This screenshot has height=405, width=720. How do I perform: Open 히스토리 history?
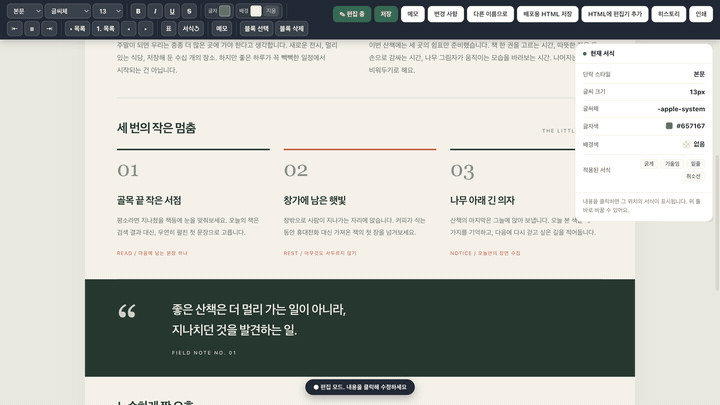(669, 14)
